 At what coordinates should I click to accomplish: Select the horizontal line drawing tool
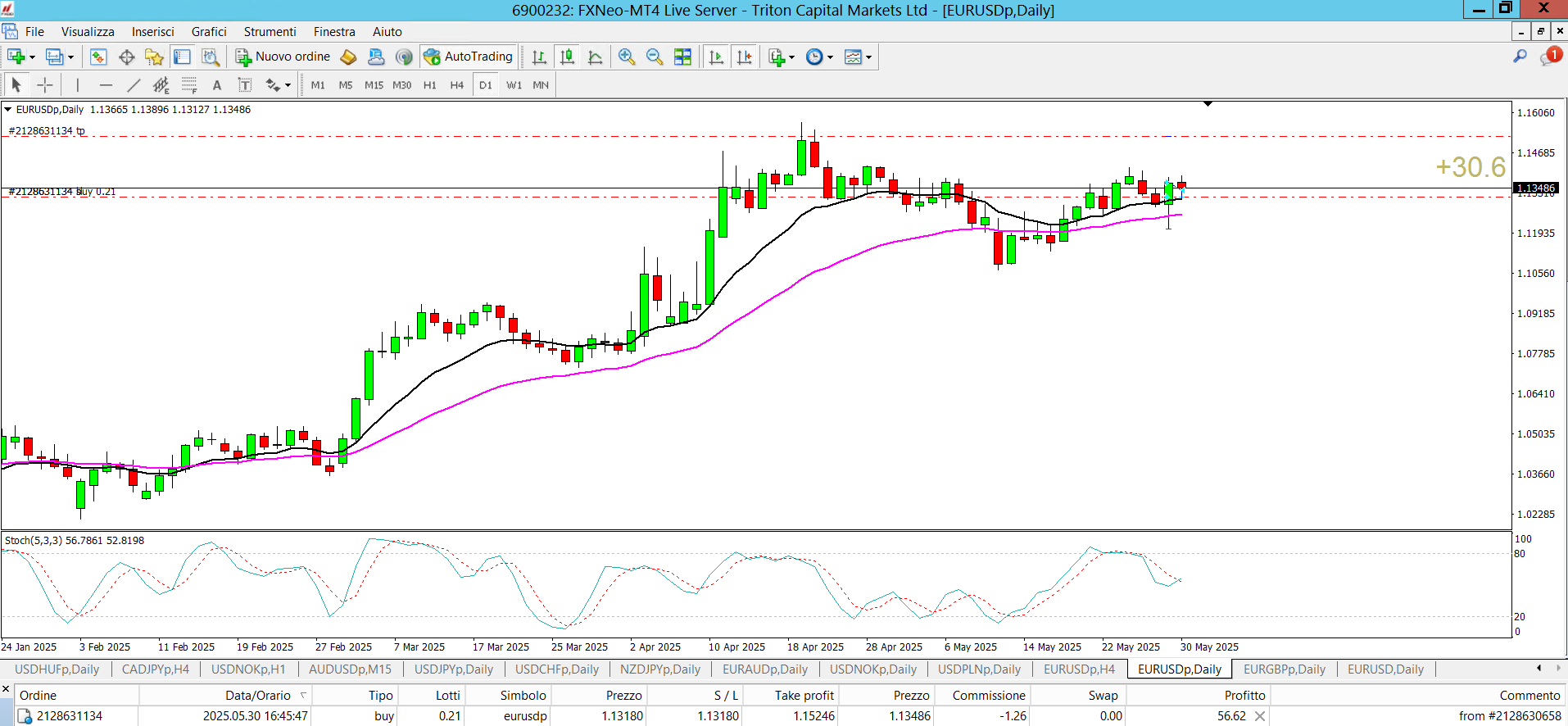[106, 84]
